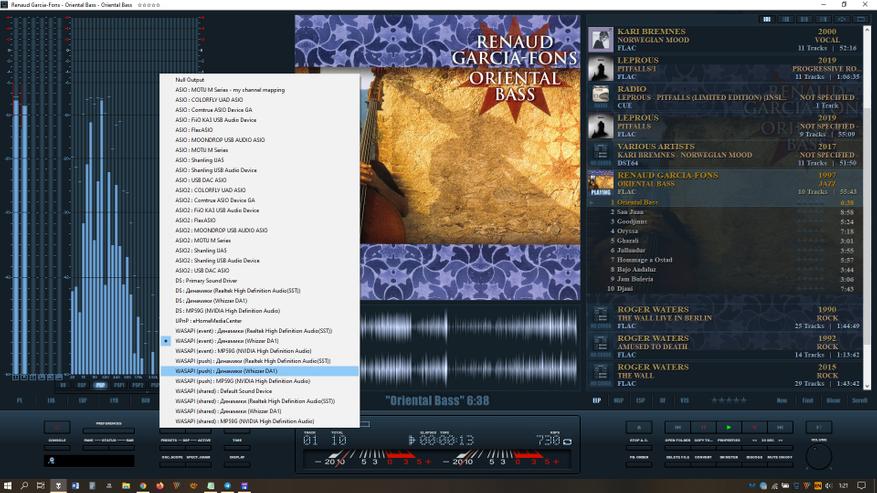Click the Preferences button
Image resolution: width=877 pixels, height=493 pixels.
tap(109, 431)
